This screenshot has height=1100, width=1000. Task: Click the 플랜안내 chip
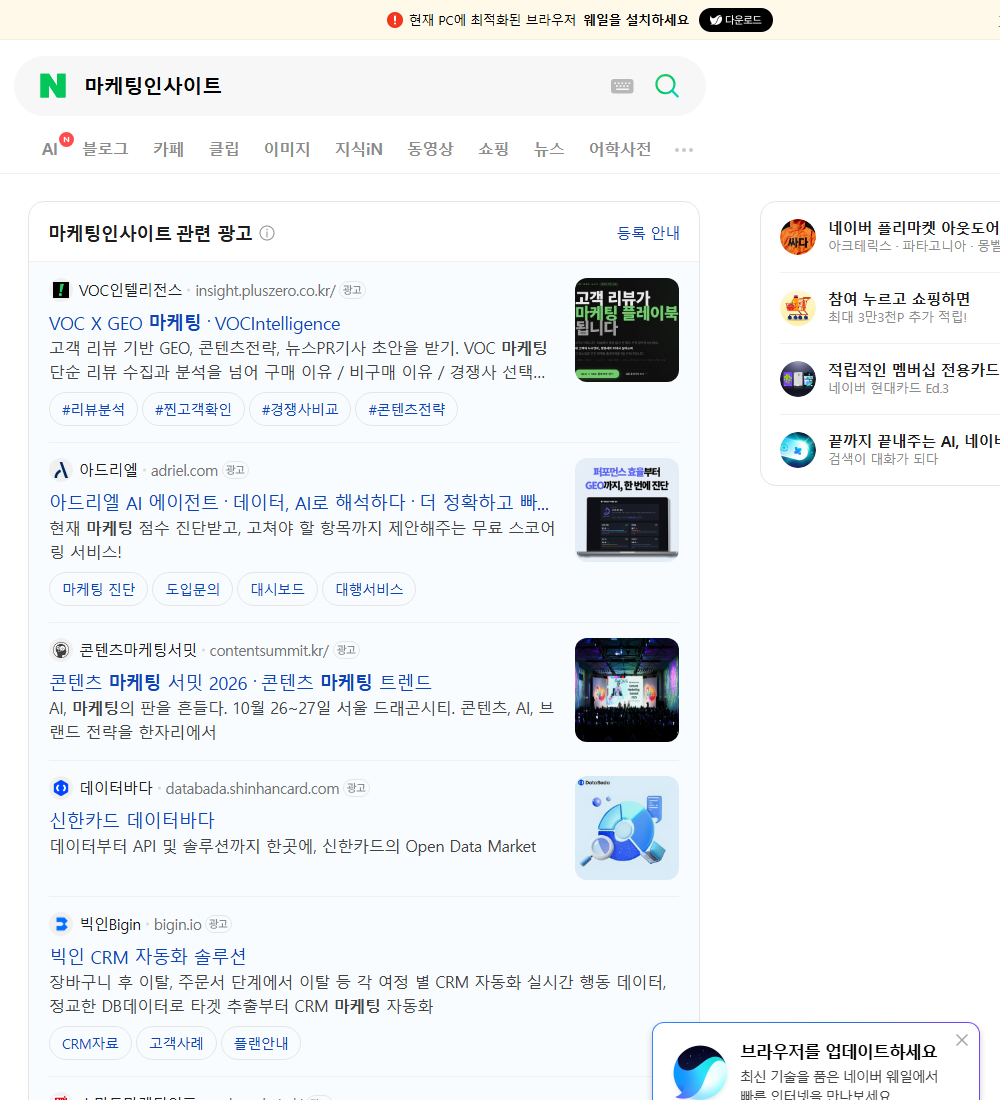261,1043
